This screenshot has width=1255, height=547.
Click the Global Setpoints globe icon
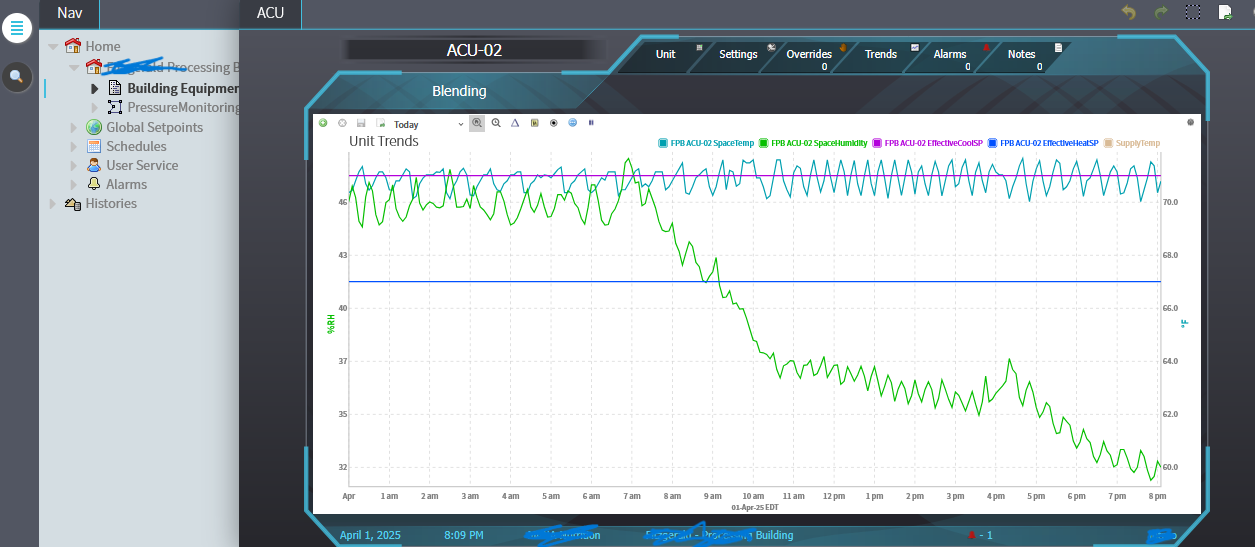click(94, 127)
